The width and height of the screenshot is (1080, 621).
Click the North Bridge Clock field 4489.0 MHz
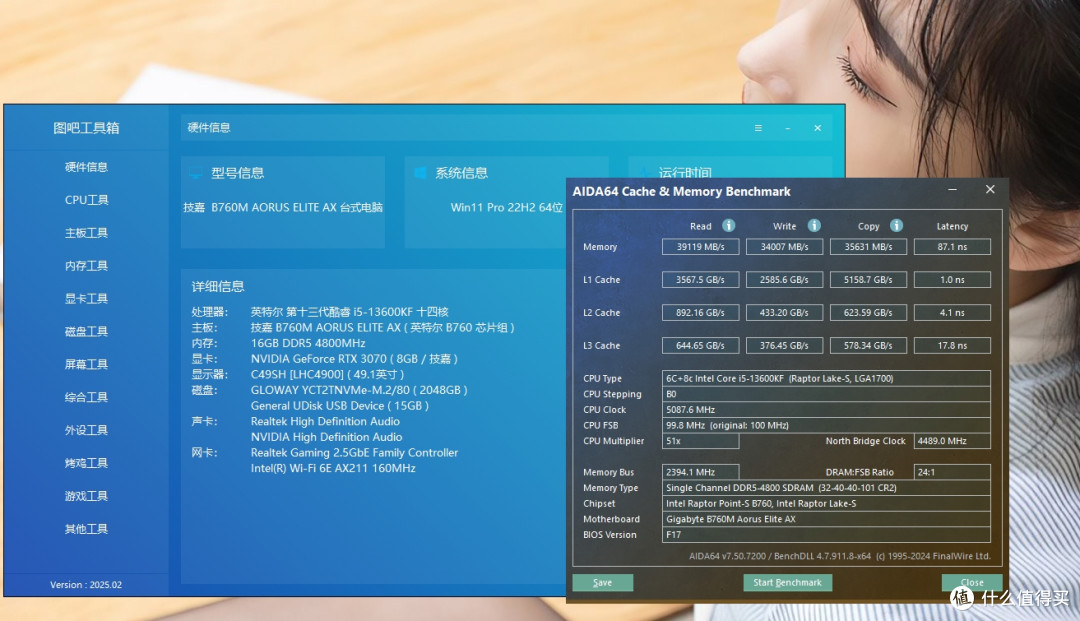pyautogui.click(x=952, y=441)
